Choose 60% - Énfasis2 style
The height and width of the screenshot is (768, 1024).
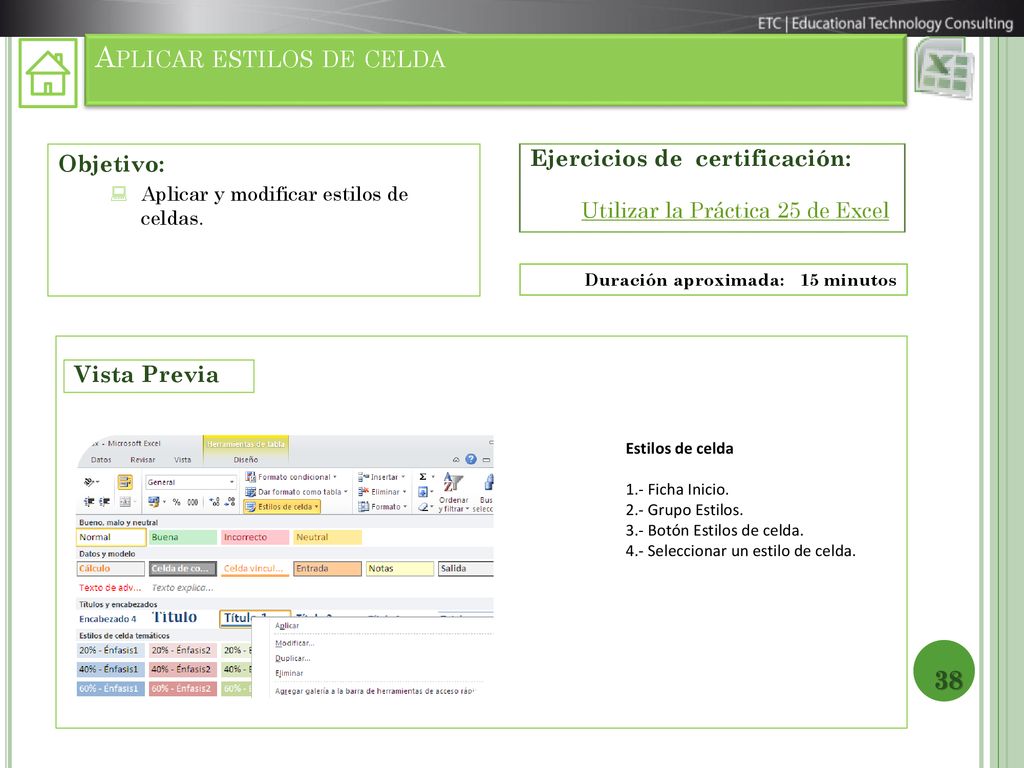(183, 688)
